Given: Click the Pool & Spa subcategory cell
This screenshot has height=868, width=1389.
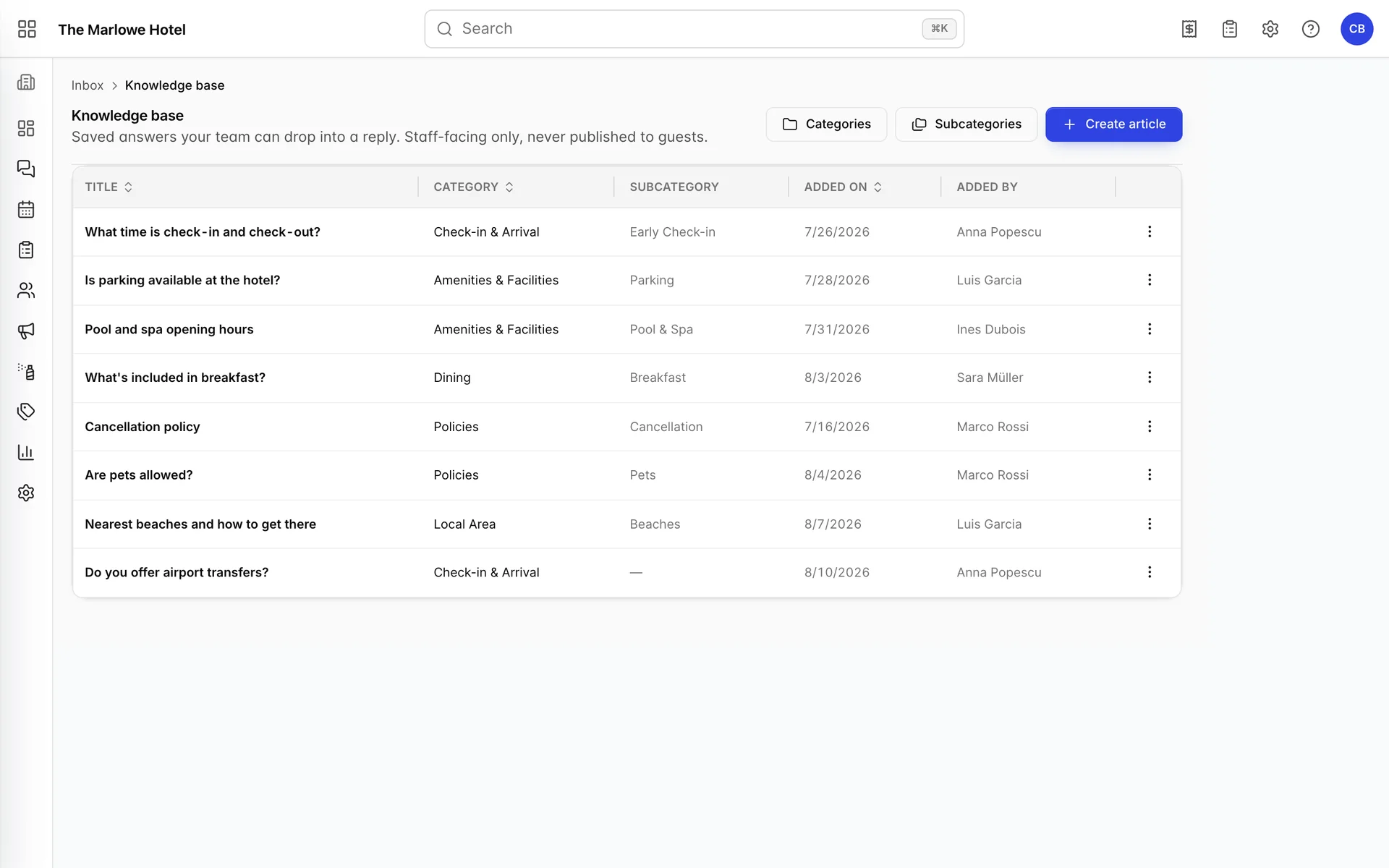Looking at the screenshot, I should coord(661,329).
